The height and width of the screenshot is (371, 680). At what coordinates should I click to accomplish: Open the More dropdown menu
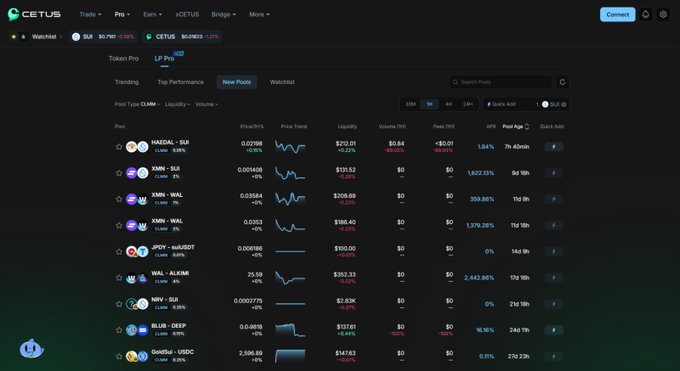tap(259, 14)
